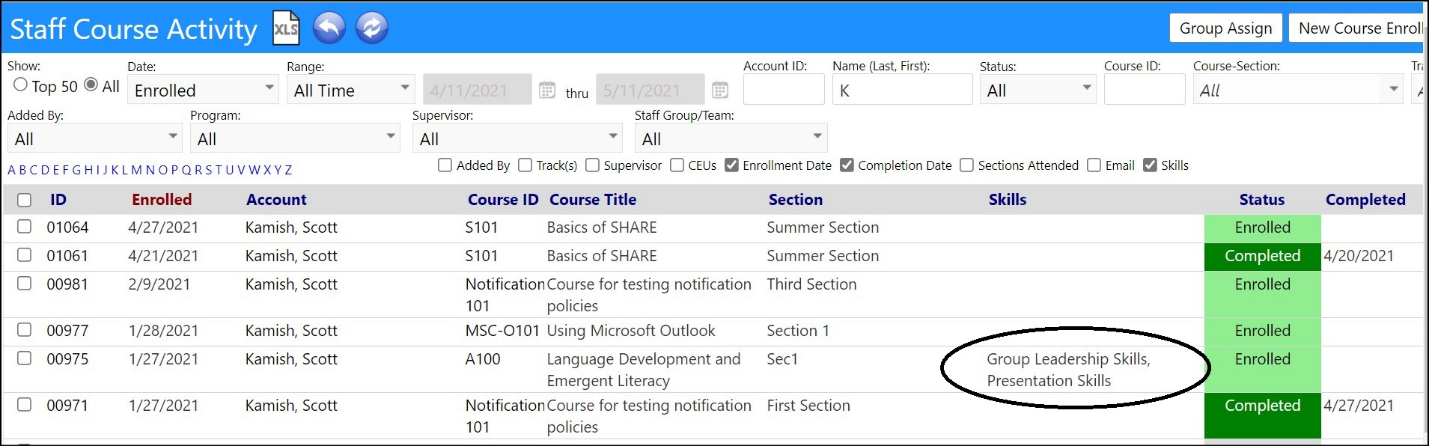Click the blue refresh icon
This screenshot has width=1429, height=446.
tap(372, 28)
